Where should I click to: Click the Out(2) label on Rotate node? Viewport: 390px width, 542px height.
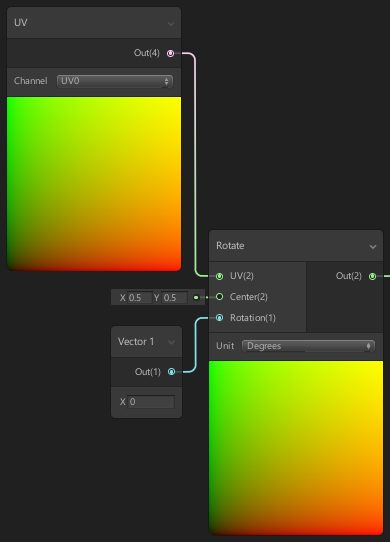tap(349, 276)
